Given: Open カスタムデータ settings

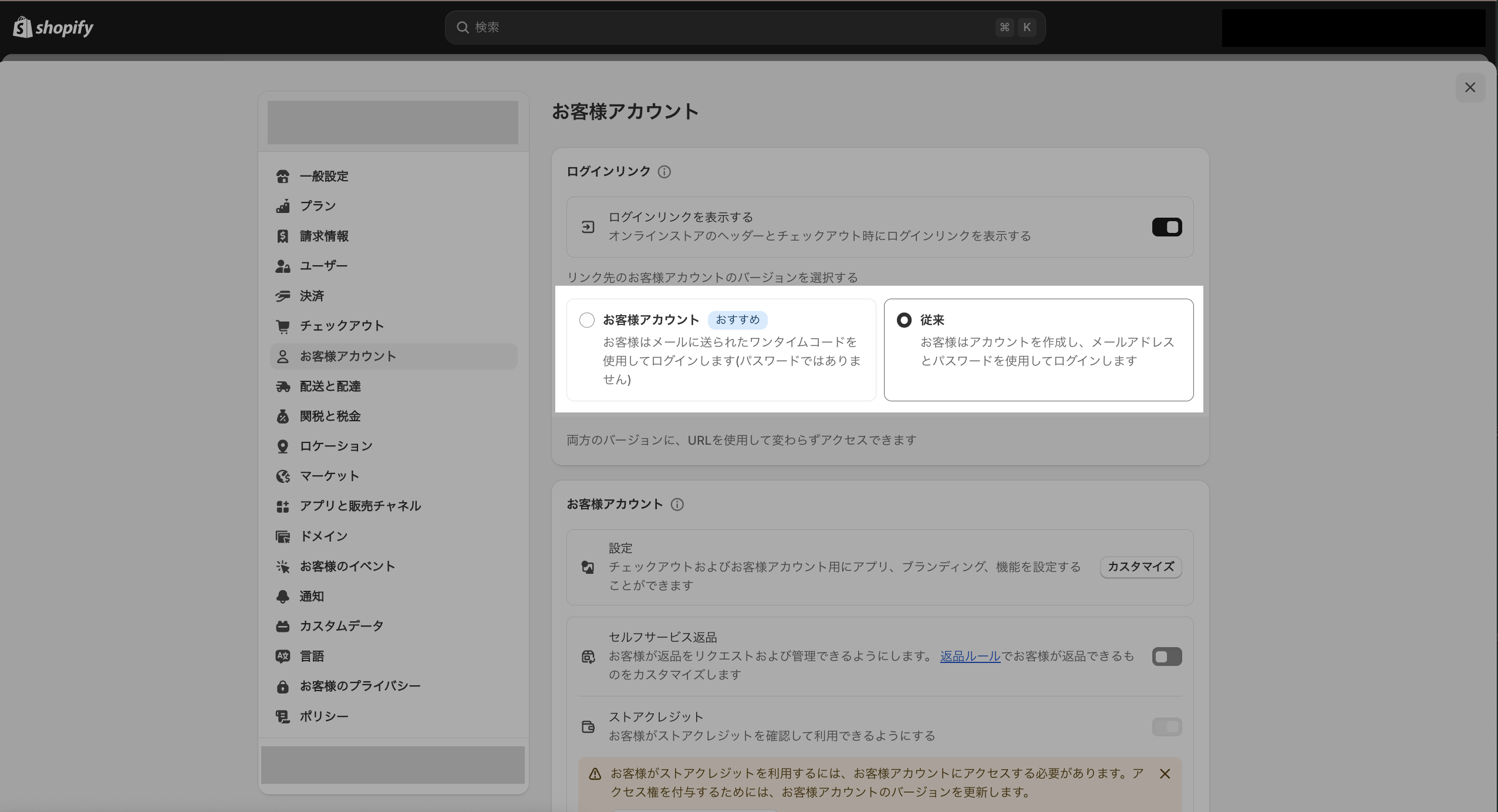Looking at the screenshot, I should tap(393, 626).
